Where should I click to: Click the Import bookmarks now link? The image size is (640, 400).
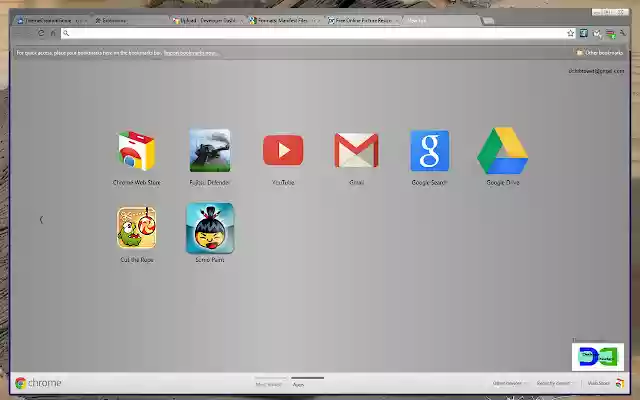click(x=190, y=53)
